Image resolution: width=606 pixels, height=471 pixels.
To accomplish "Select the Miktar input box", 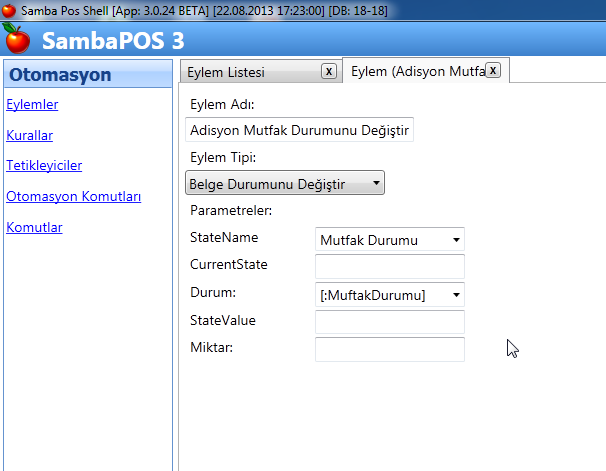I will (x=390, y=348).
